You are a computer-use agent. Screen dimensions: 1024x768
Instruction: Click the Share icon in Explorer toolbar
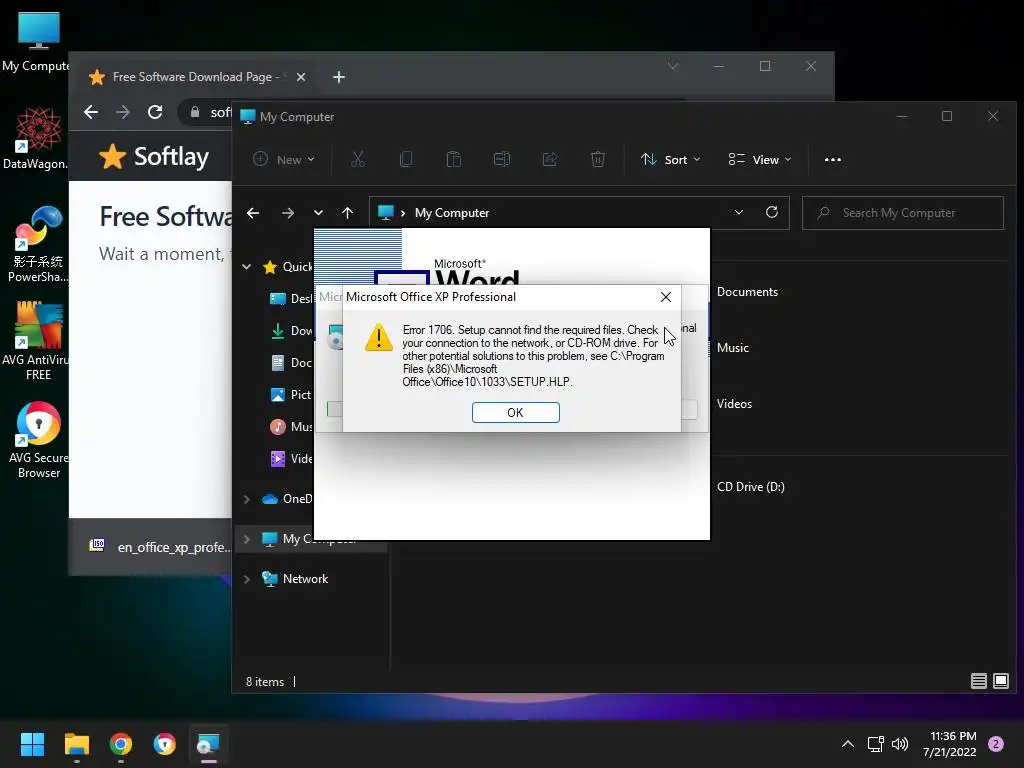click(550, 159)
